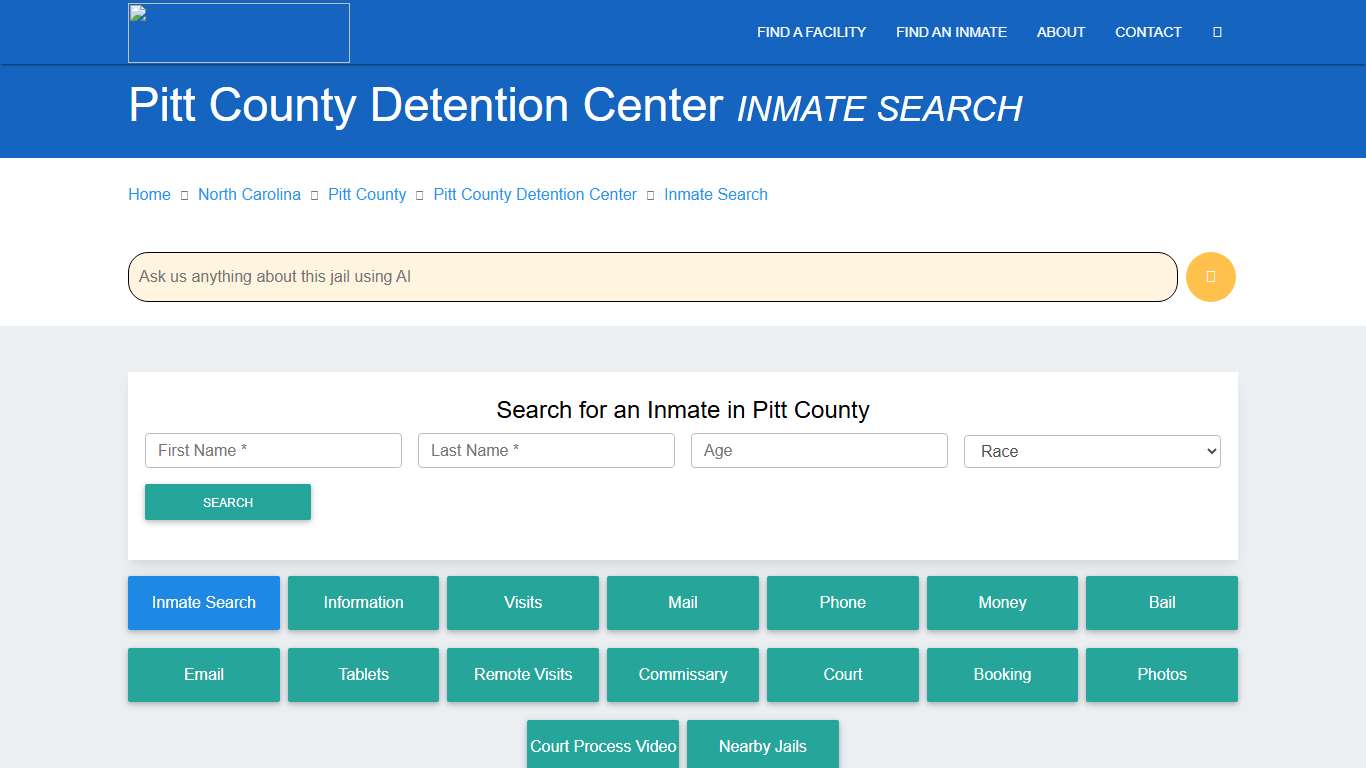Click the Home breadcrumb link
1366x768 pixels.
pos(148,194)
